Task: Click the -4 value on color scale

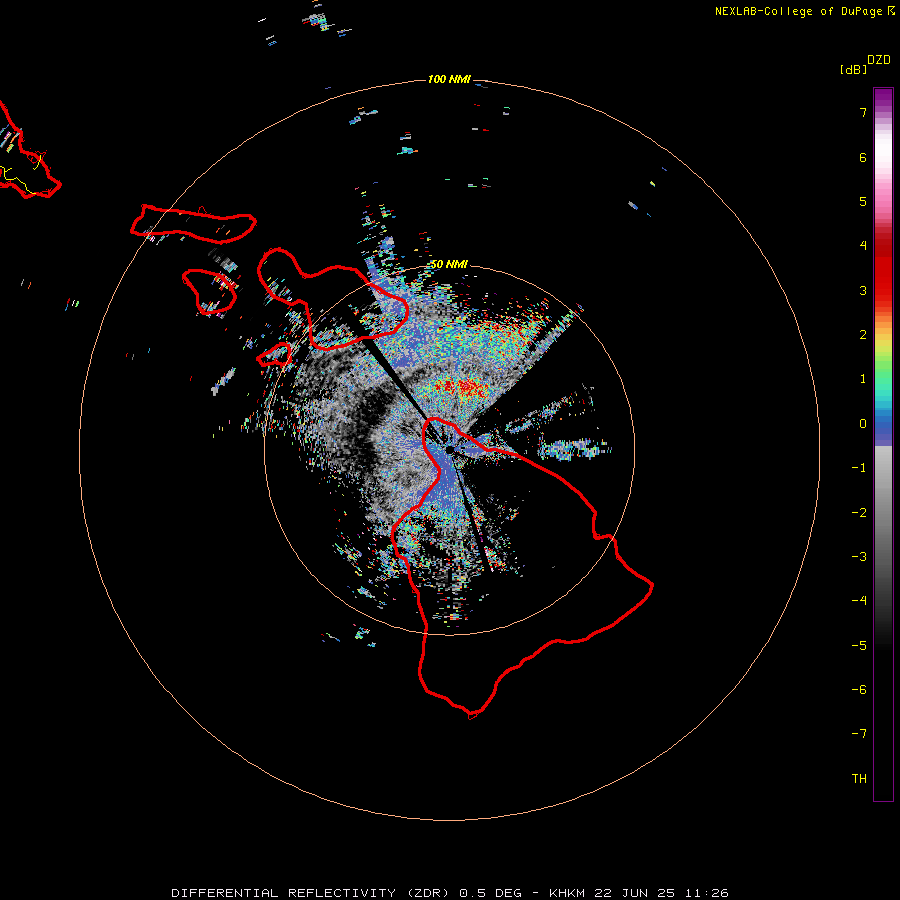Action: click(x=859, y=601)
